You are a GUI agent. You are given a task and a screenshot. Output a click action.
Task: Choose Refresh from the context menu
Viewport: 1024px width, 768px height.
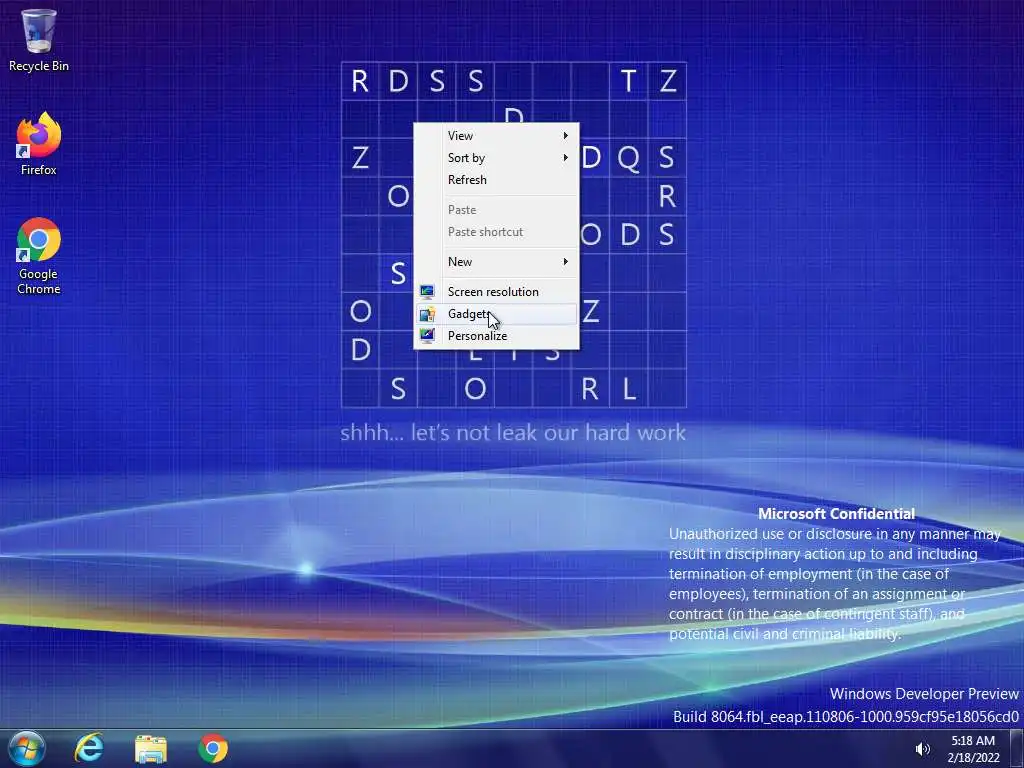[x=496, y=180]
